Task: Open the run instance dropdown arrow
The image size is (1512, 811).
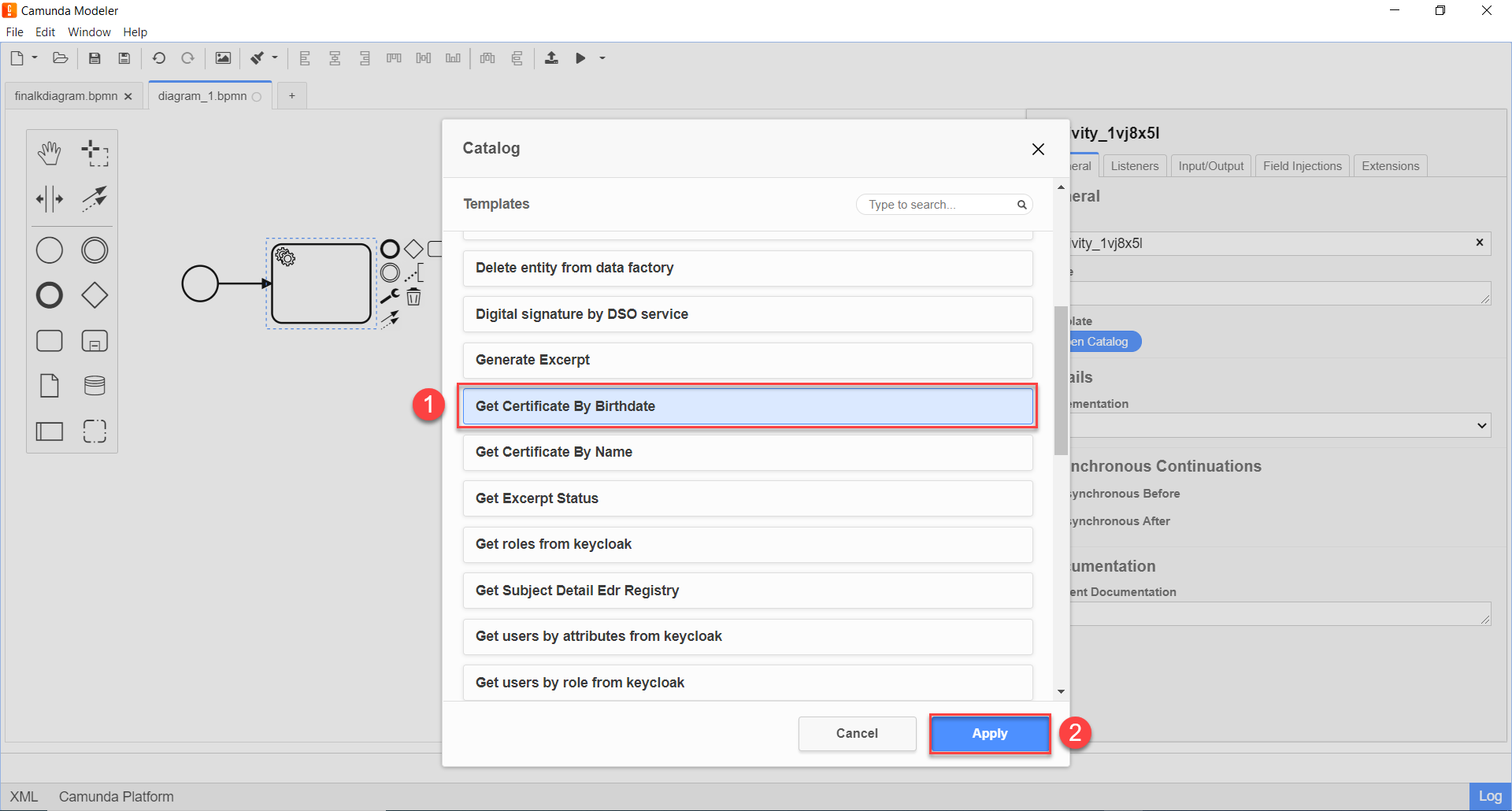Action: tap(602, 58)
